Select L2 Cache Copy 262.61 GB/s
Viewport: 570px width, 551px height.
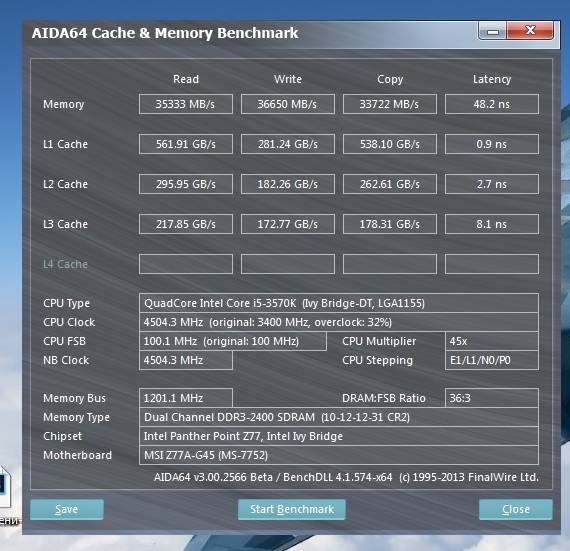(x=390, y=184)
